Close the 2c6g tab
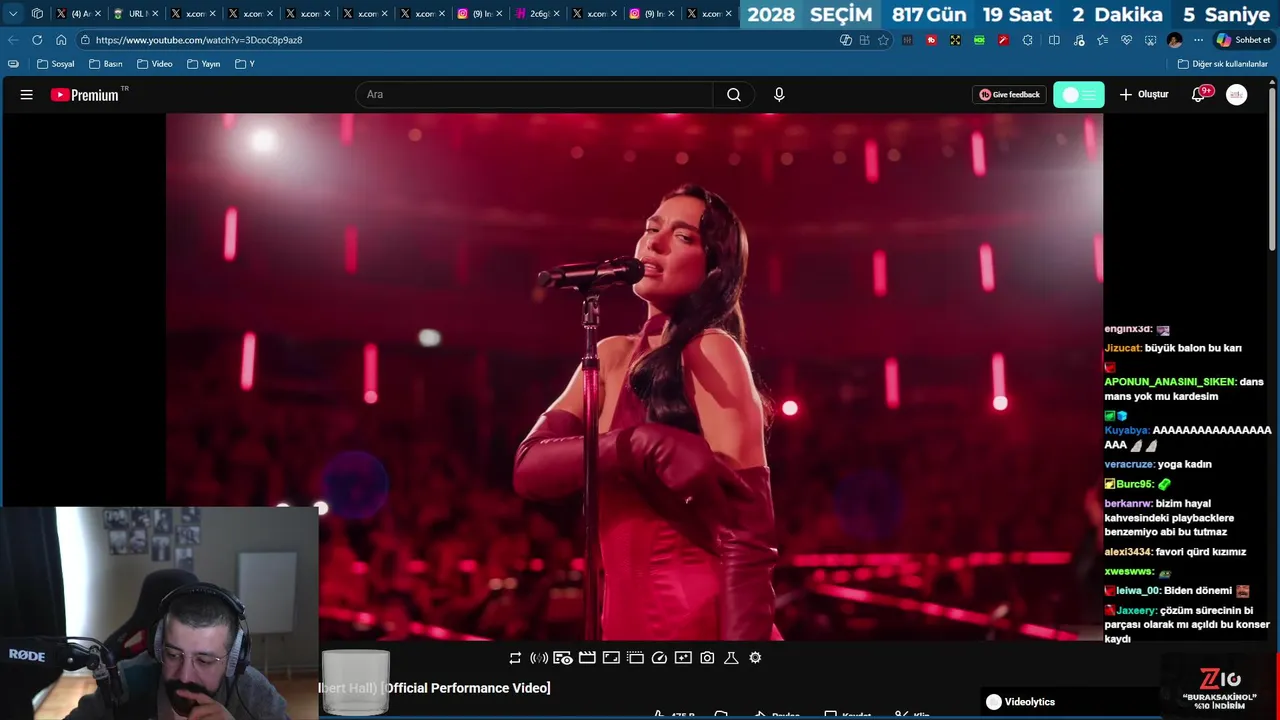Viewport: 1280px width, 720px height. click(x=556, y=14)
